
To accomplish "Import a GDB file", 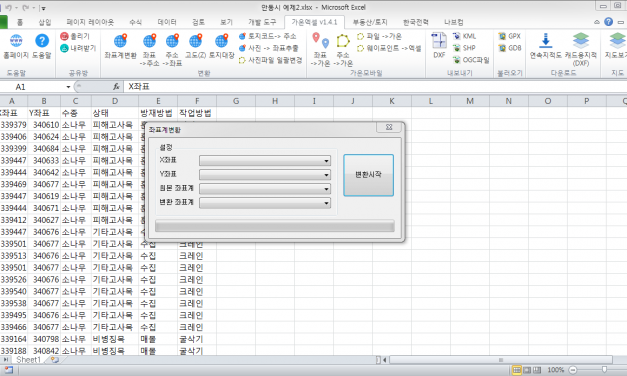I will point(509,48).
